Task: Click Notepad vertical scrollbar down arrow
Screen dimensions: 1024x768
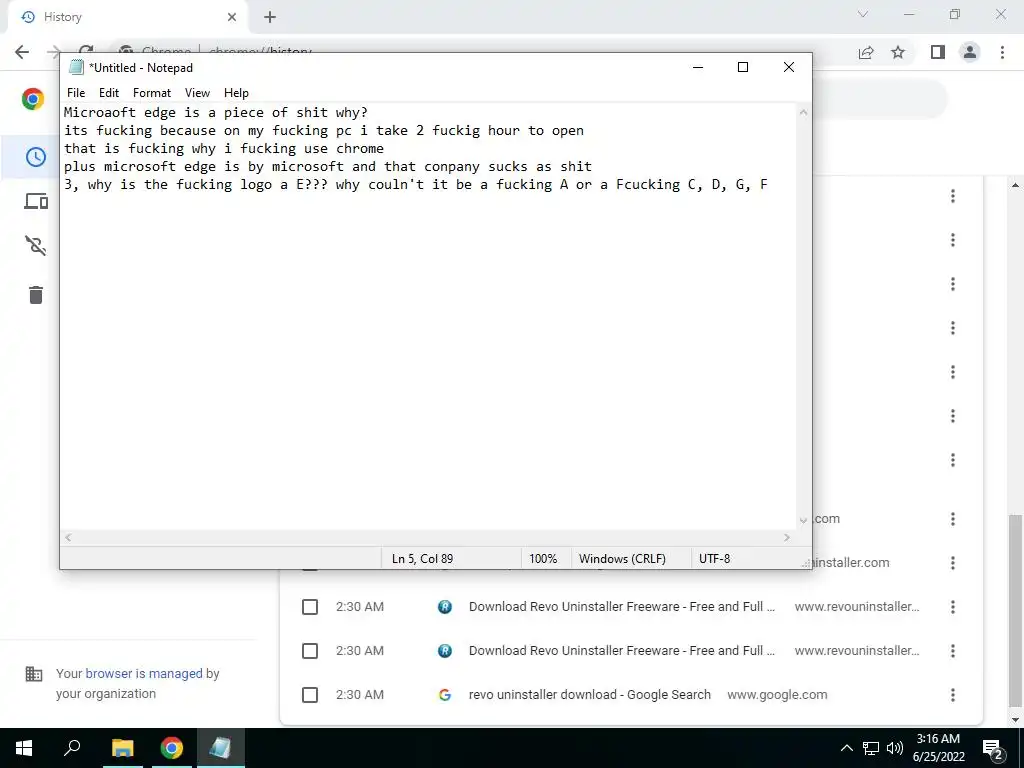Action: click(x=803, y=520)
